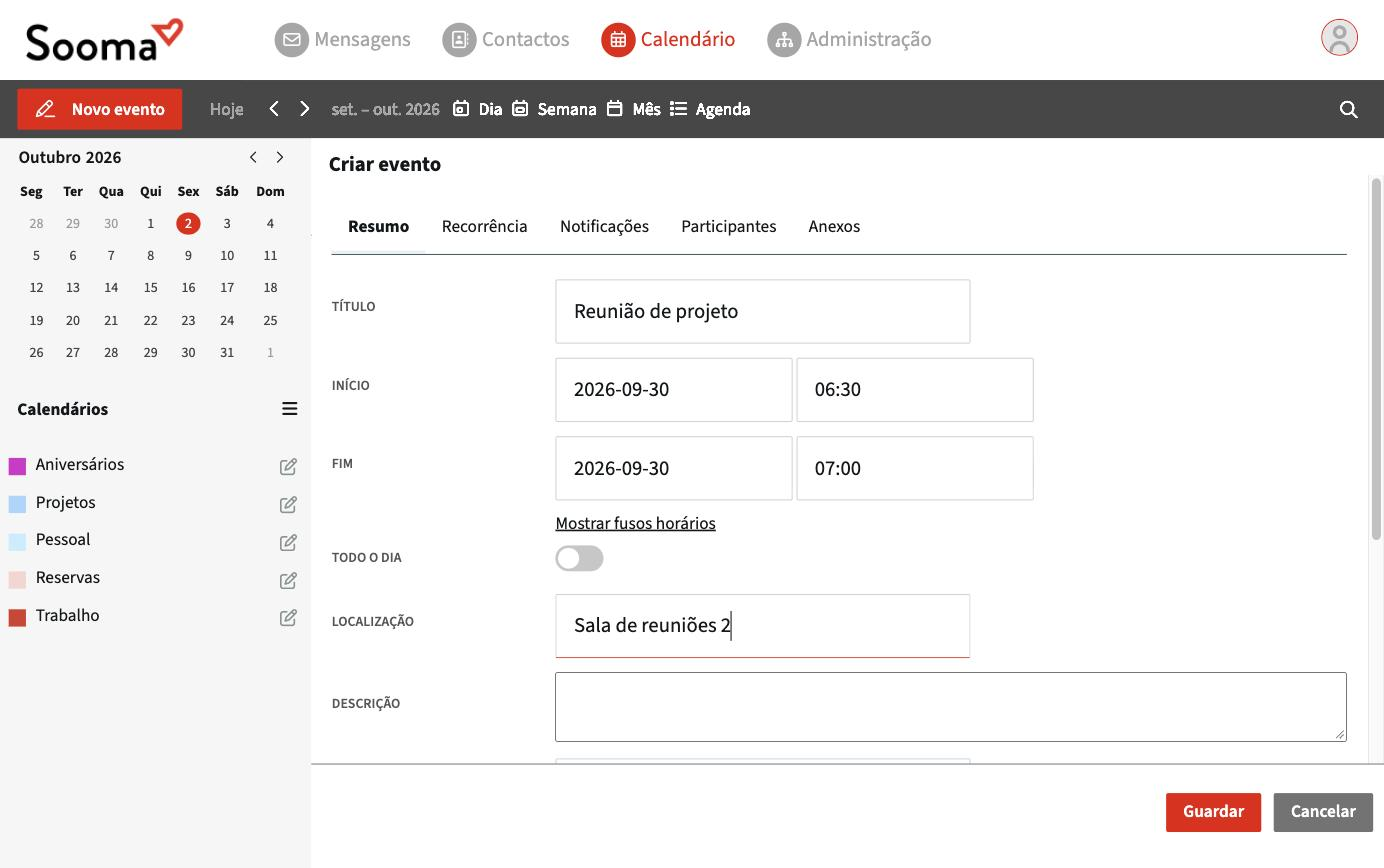
Task: Open the user profile avatar
Action: point(1339,38)
